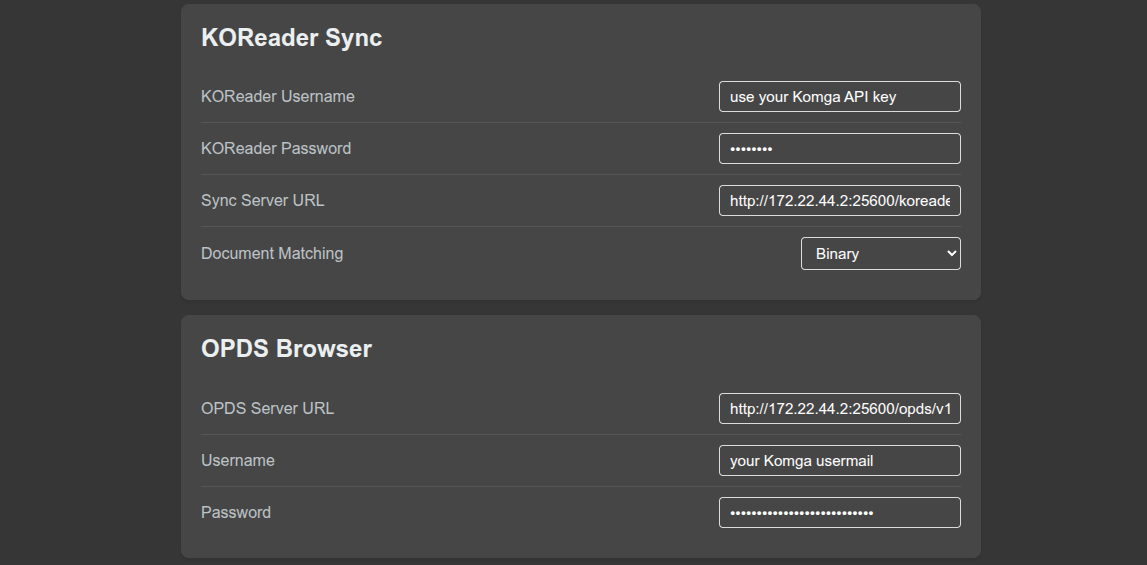1147x565 pixels.
Task: Click the OPDS Server URL input
Action: coord(839,409)
